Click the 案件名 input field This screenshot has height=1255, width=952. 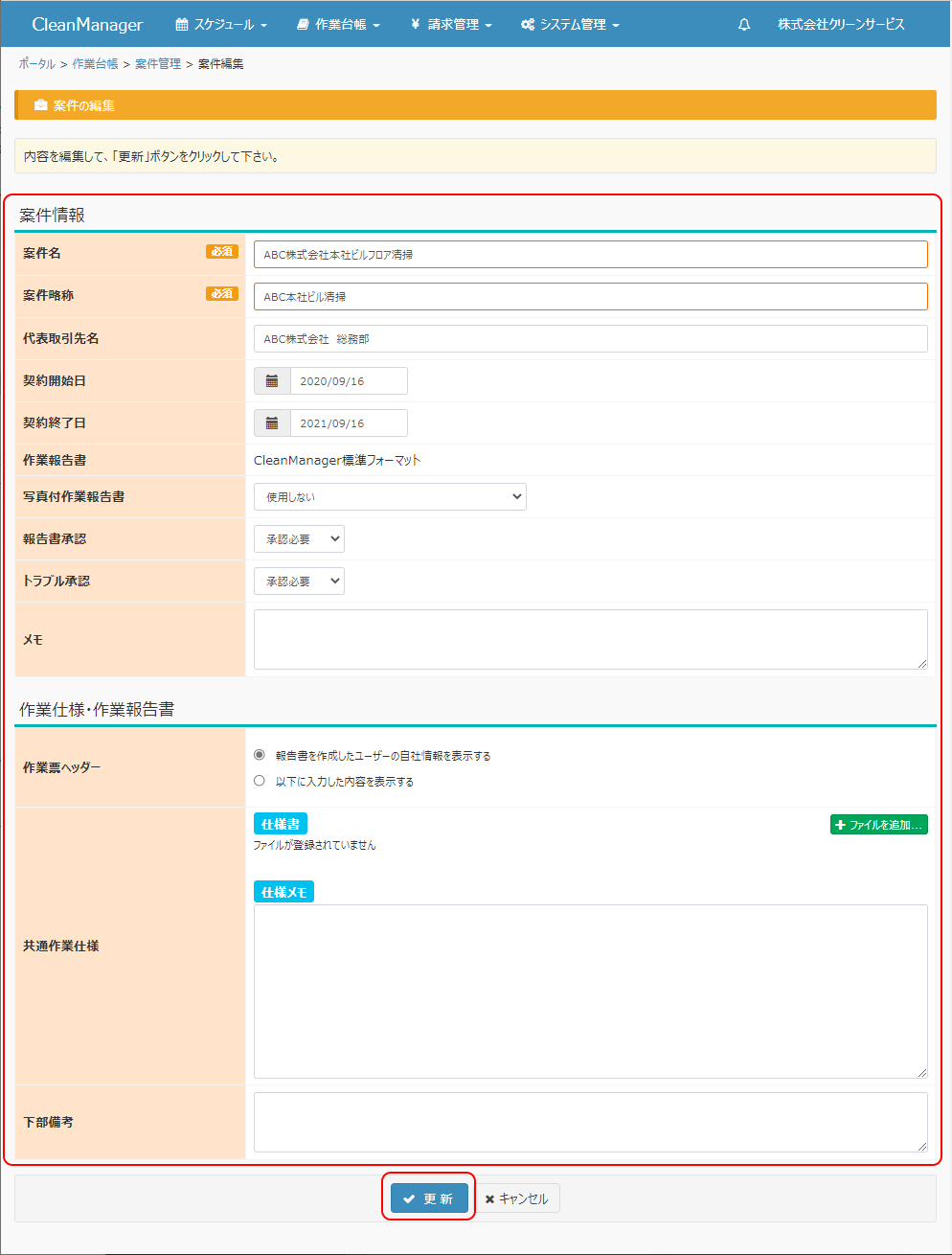point(590,255)
